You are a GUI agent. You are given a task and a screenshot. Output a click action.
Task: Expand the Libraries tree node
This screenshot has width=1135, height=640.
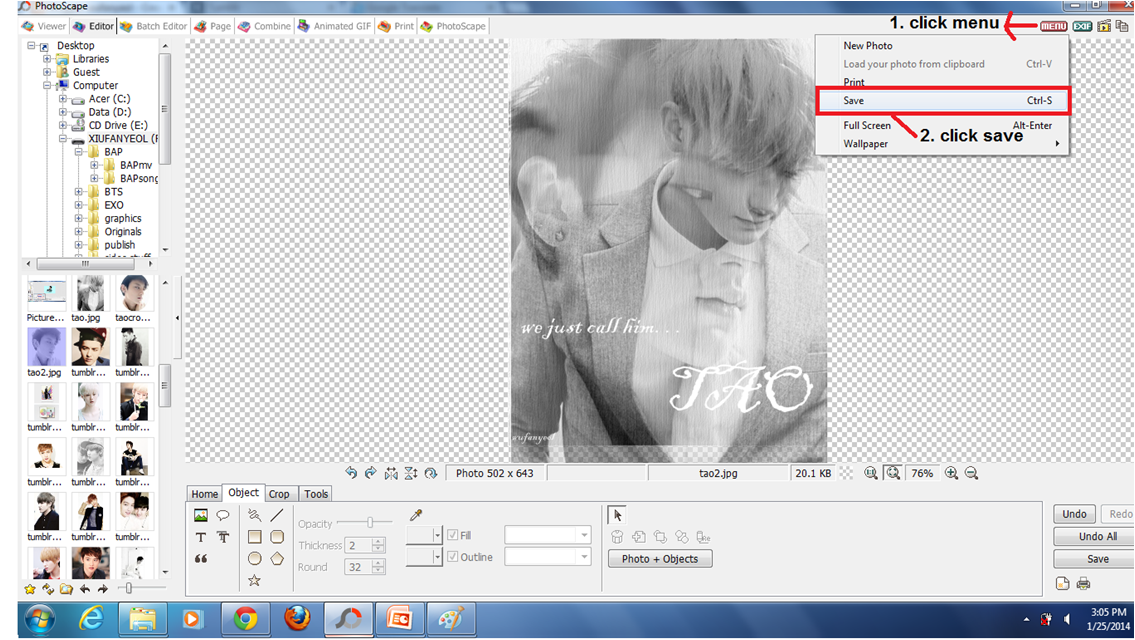coord(47,59)
